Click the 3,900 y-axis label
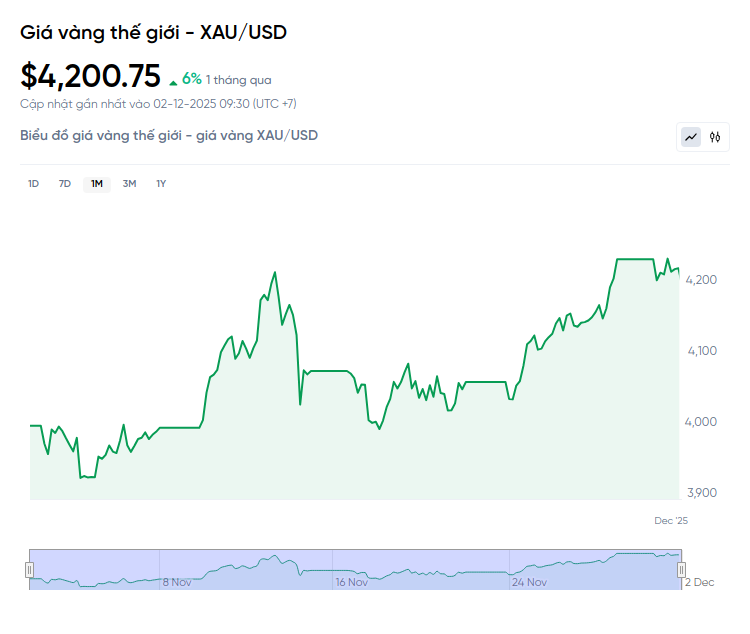 pos(701,493)
